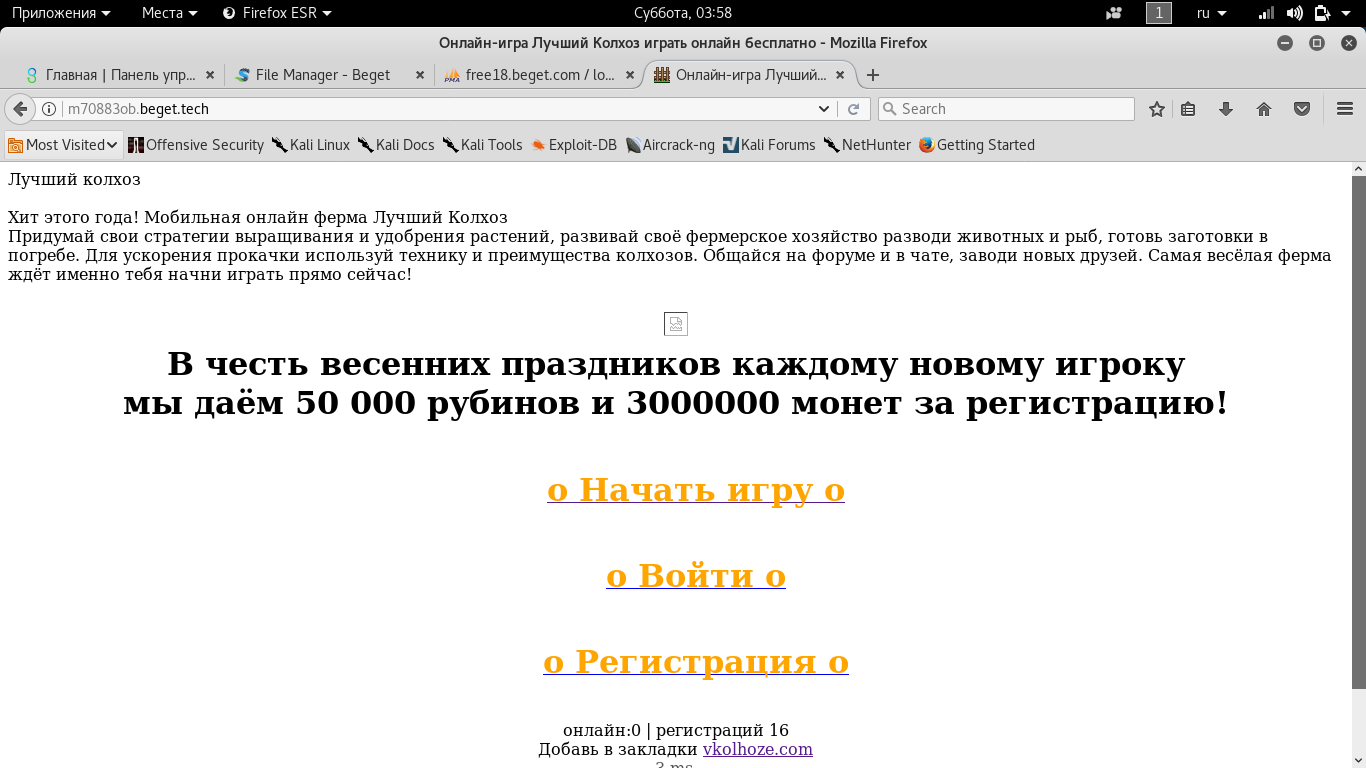Open the Pocket icon in toolbar
1366x768 pixels.
1302,109
